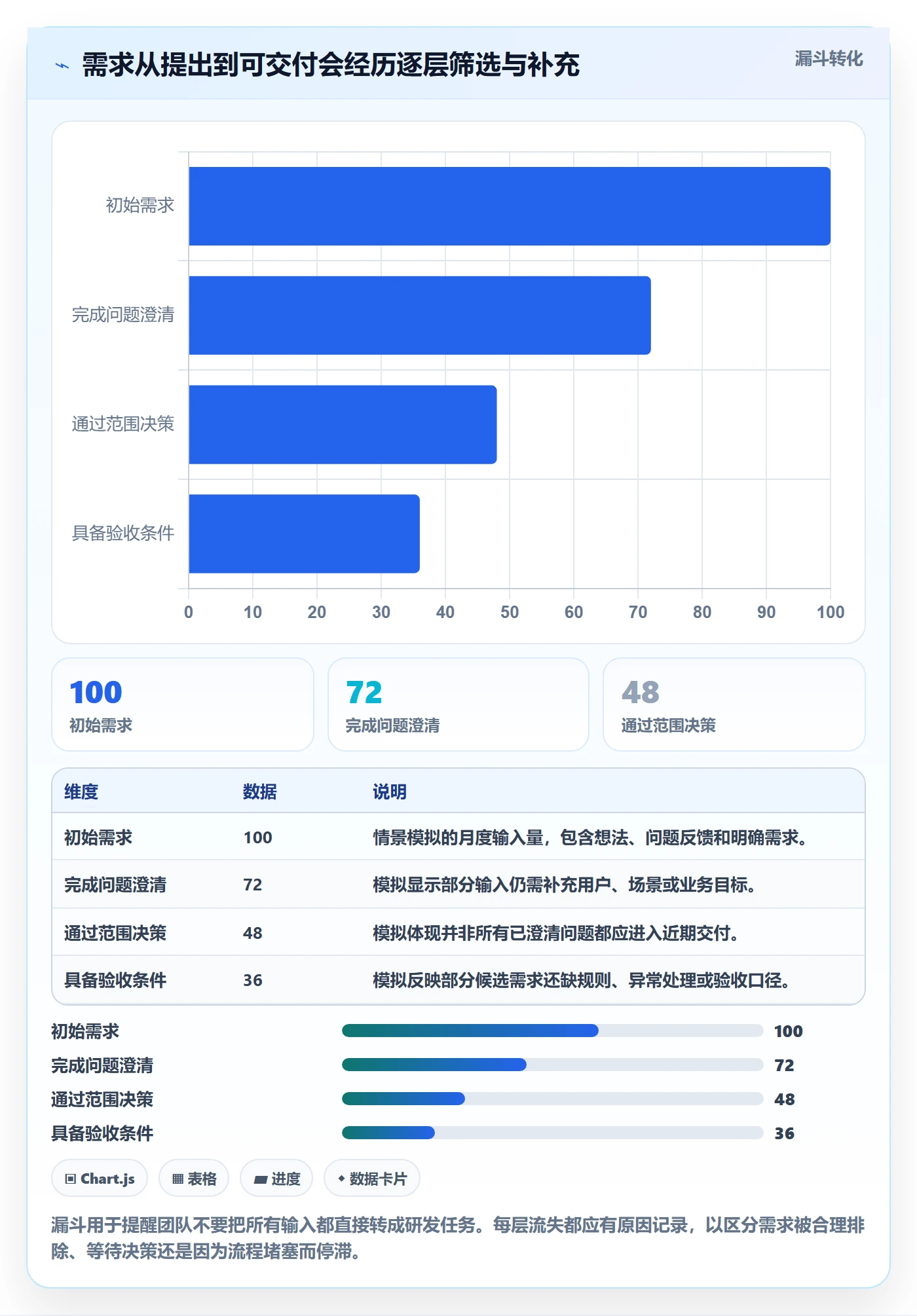Select the 通过范围决策 table row cell

pos(115,933)
